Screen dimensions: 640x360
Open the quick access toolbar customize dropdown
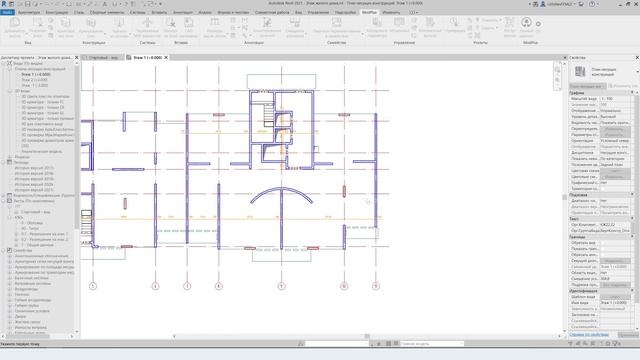click(160, 4)
